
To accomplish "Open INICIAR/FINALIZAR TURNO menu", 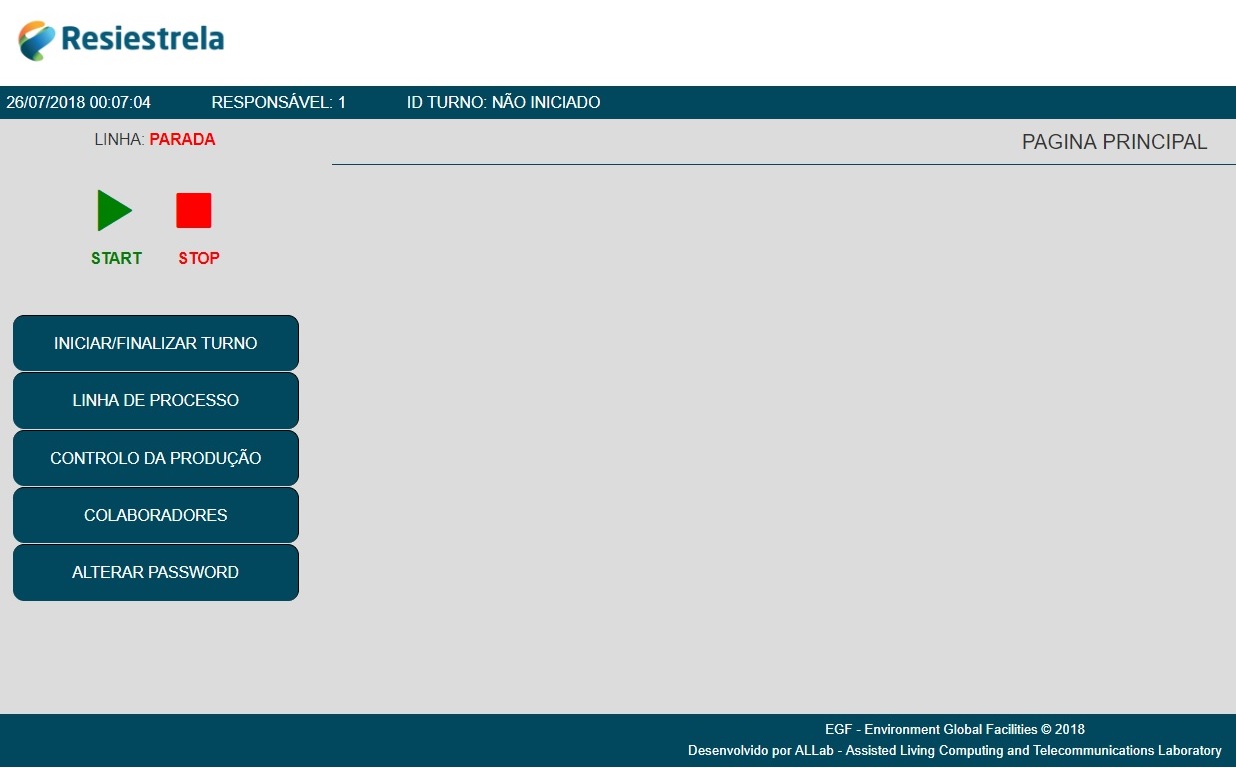I will point(156,343).
